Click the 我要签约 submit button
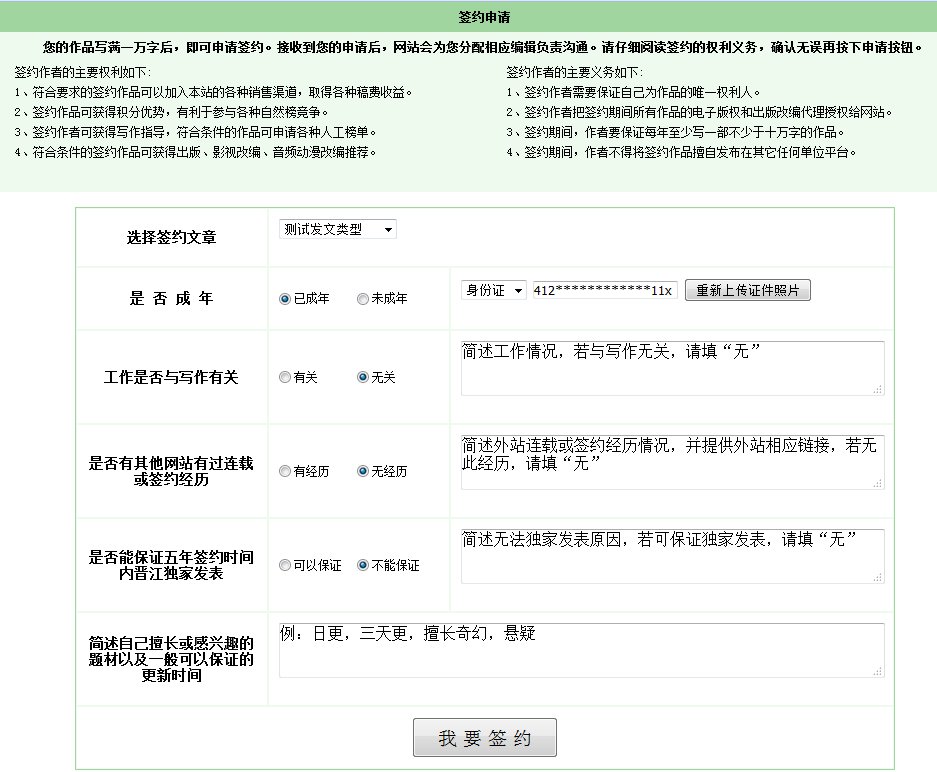Viewport: 937px width, 772px height. tap(484, 738)
